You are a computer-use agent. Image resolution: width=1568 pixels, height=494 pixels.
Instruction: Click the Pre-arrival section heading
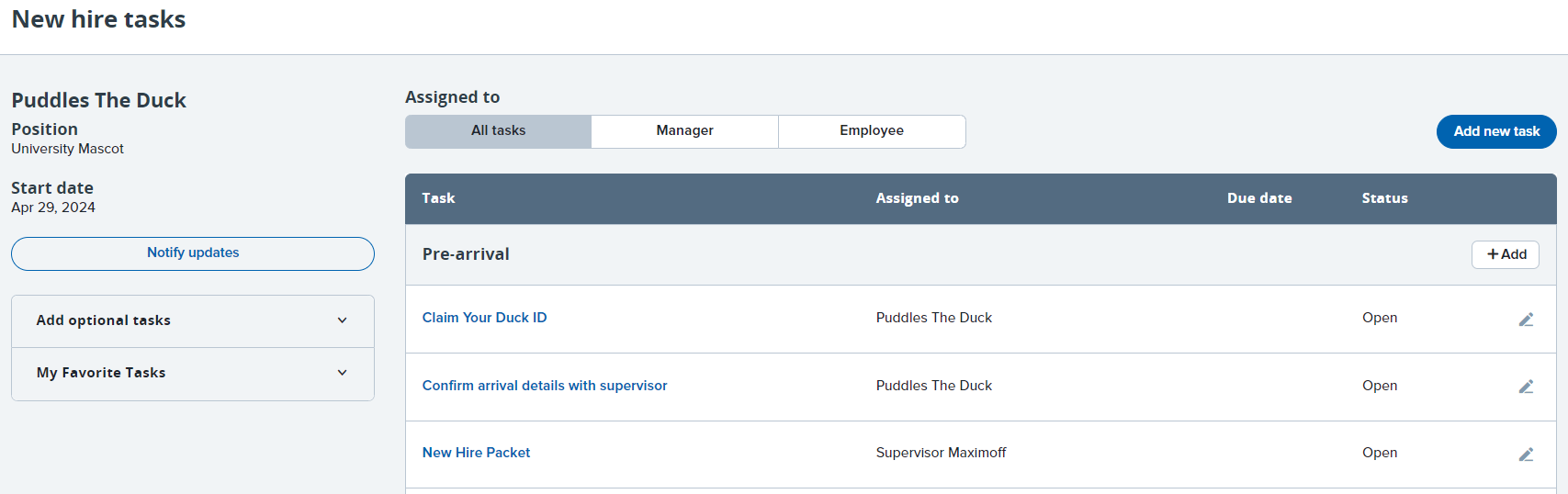click(x=466, y=254)
